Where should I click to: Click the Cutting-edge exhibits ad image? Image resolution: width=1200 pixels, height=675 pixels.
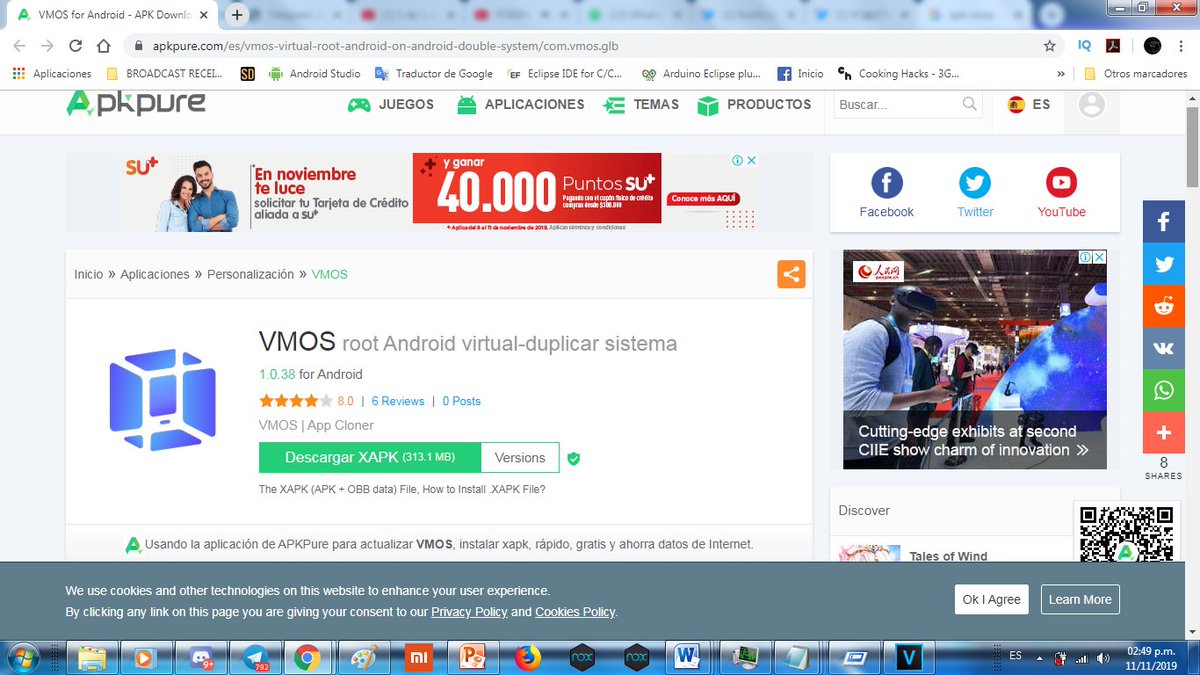pos(975,359)
